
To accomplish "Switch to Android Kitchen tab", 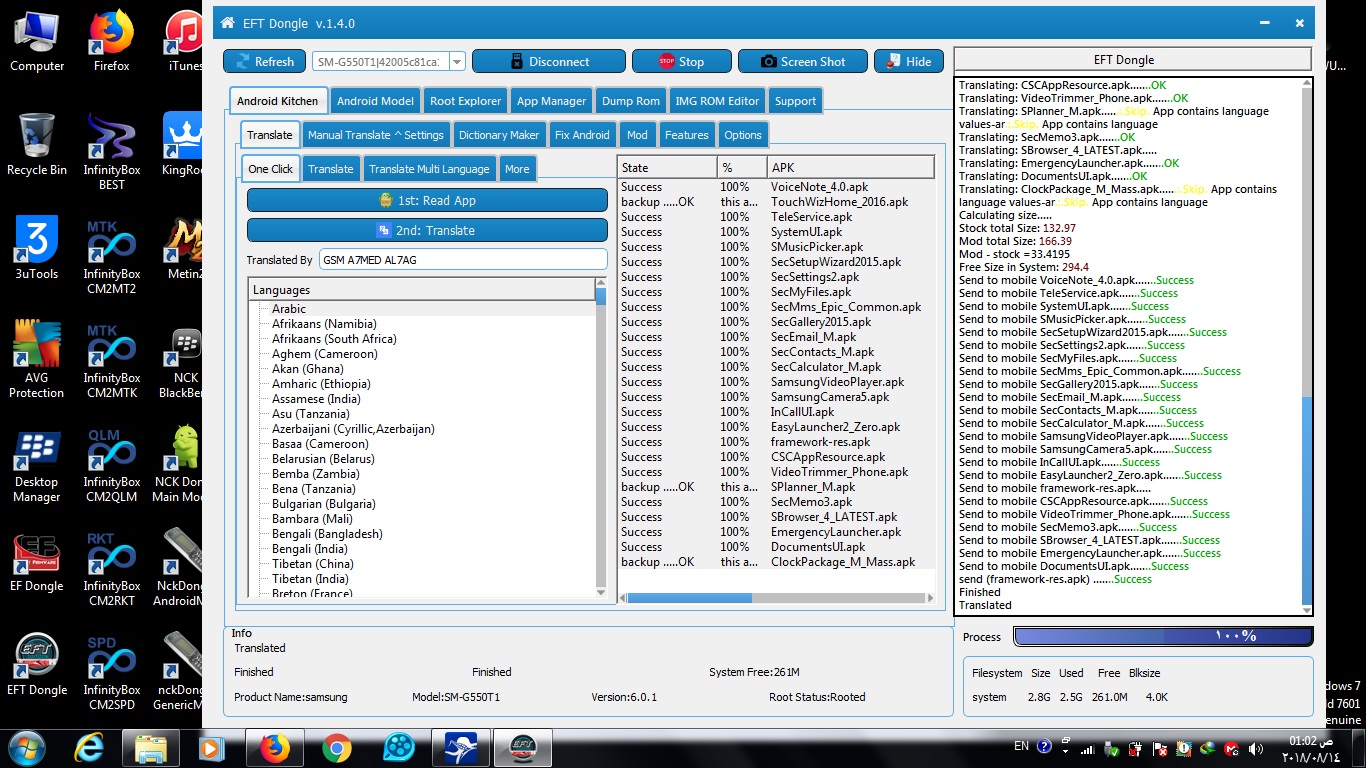I will (278, 101).
